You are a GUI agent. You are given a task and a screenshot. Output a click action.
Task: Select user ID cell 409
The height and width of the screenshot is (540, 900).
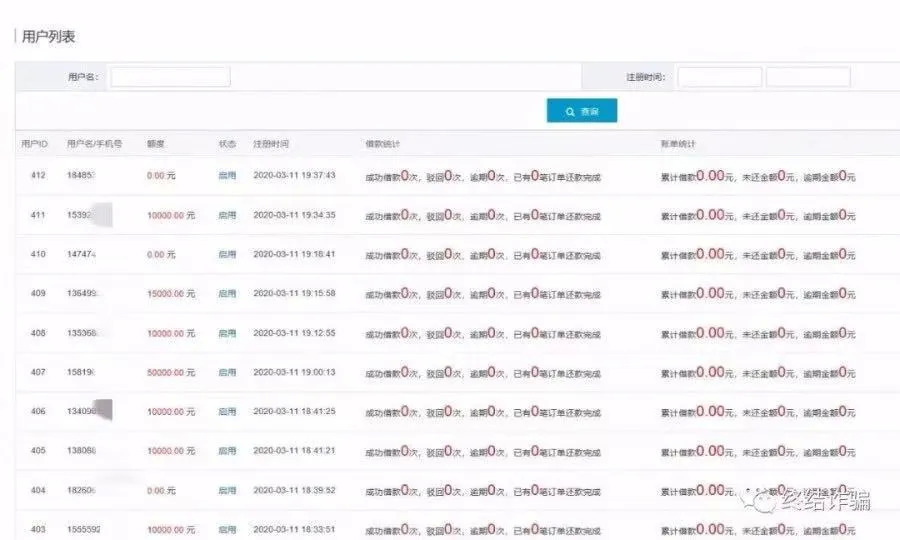tap(38, 293)
